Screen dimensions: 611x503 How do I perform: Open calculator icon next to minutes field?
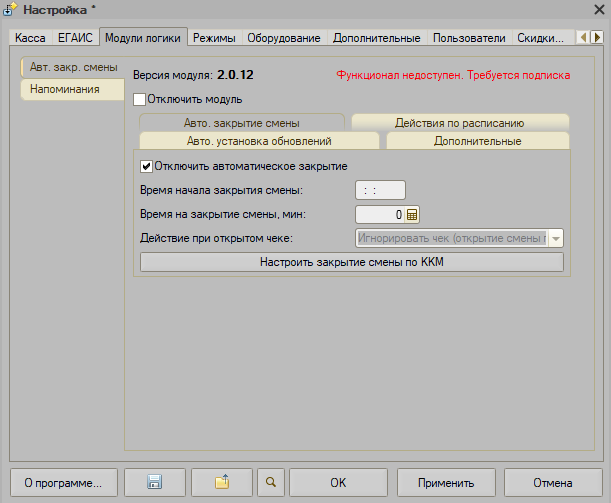tap(412, 214)
